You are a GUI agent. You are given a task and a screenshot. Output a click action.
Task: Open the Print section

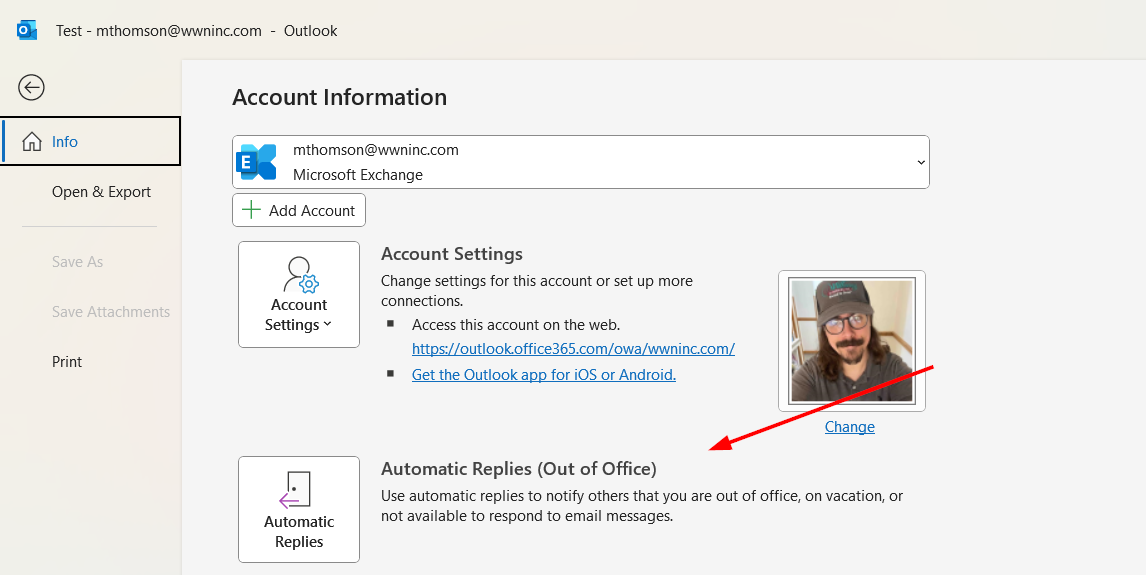[67, 362]
